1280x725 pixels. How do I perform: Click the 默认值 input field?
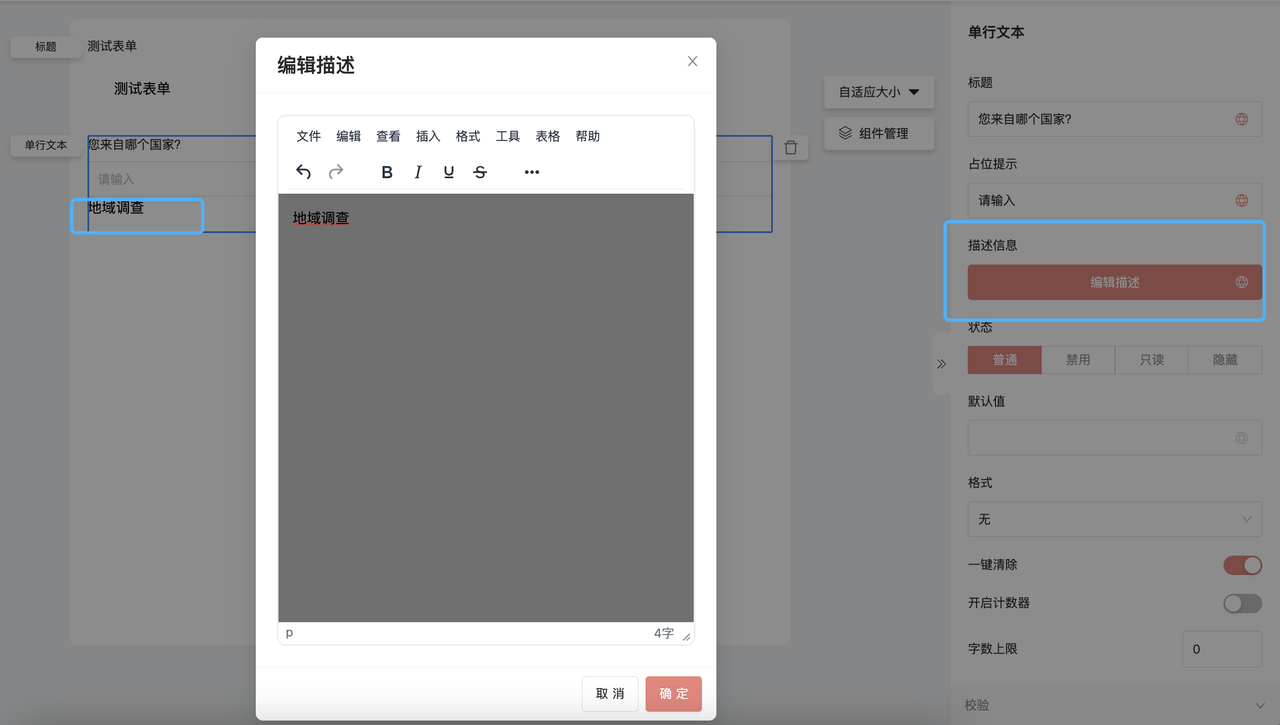pyautogui.click(x=1115, y=437)
